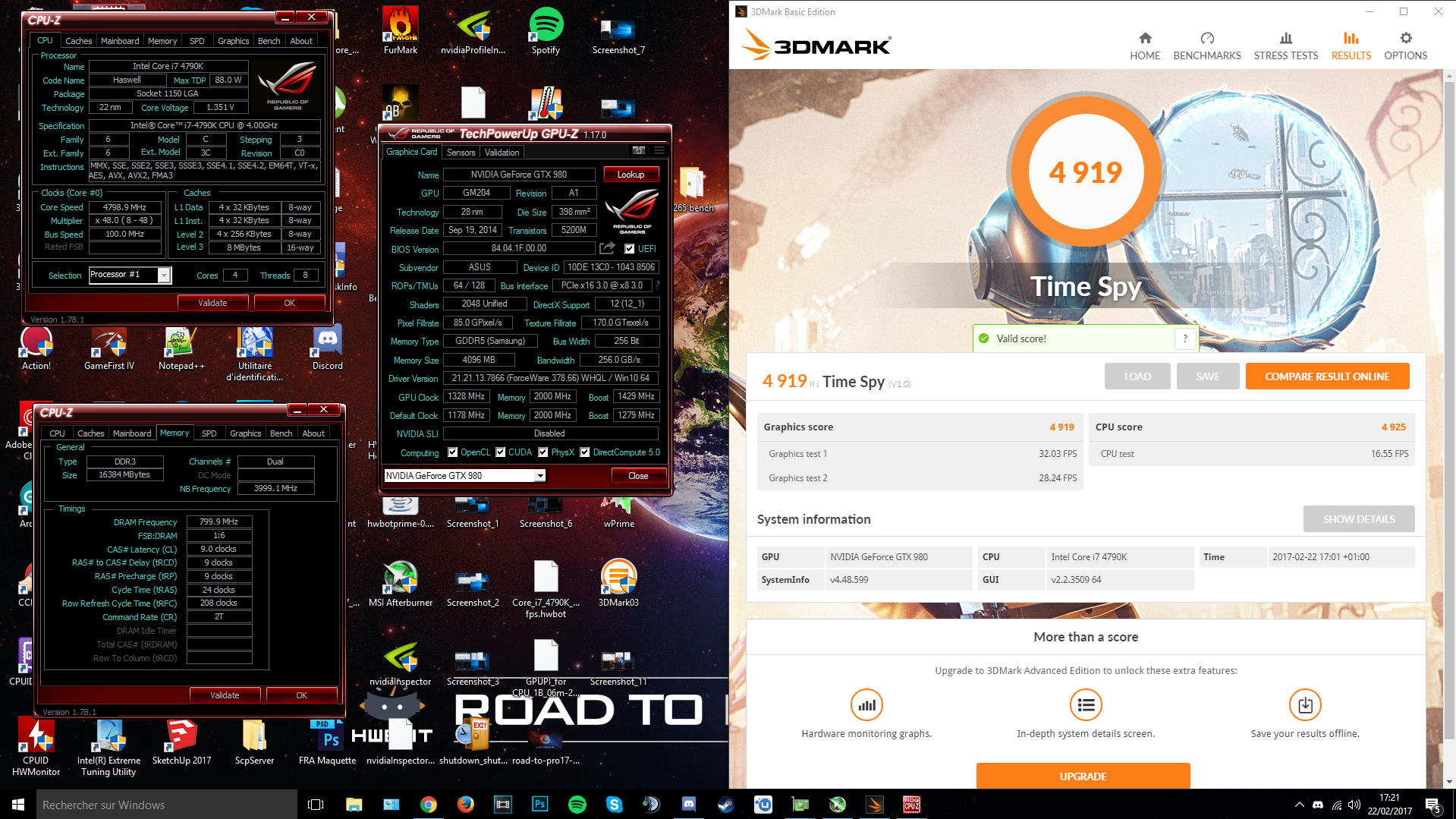Click Validate in the top CPU-Z window

tap(212, 303)
